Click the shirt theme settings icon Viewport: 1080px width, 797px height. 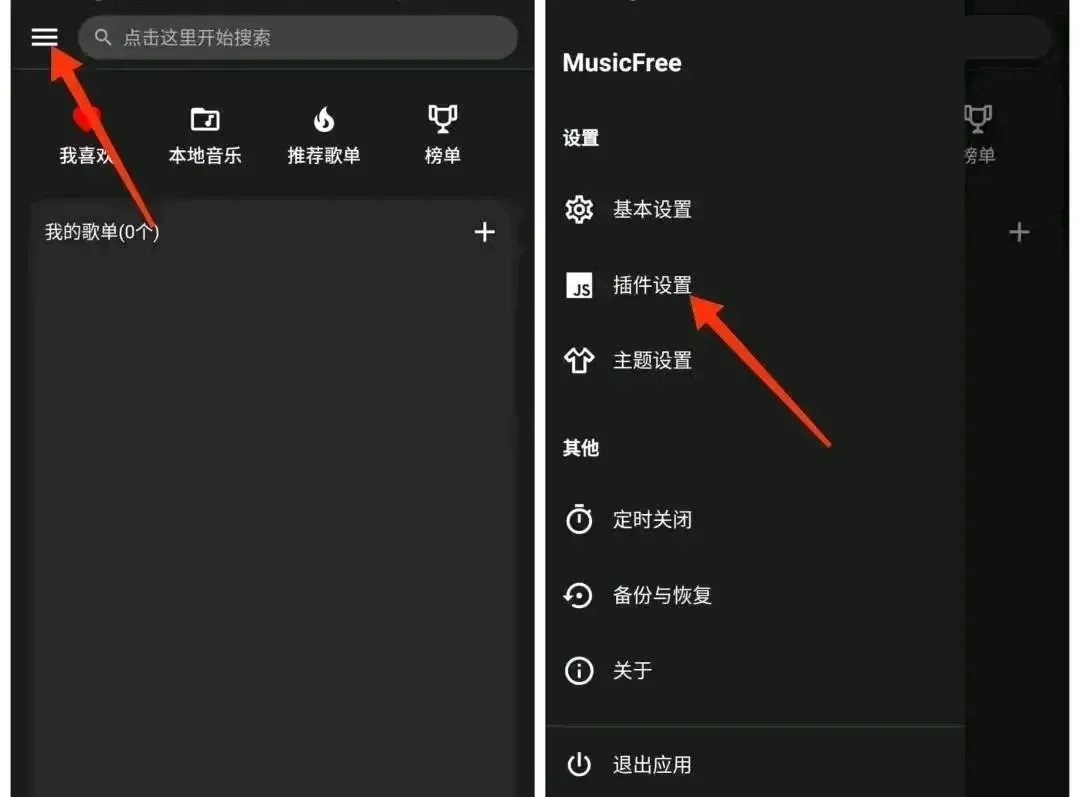pyautogui.click(x=579, y=360)
